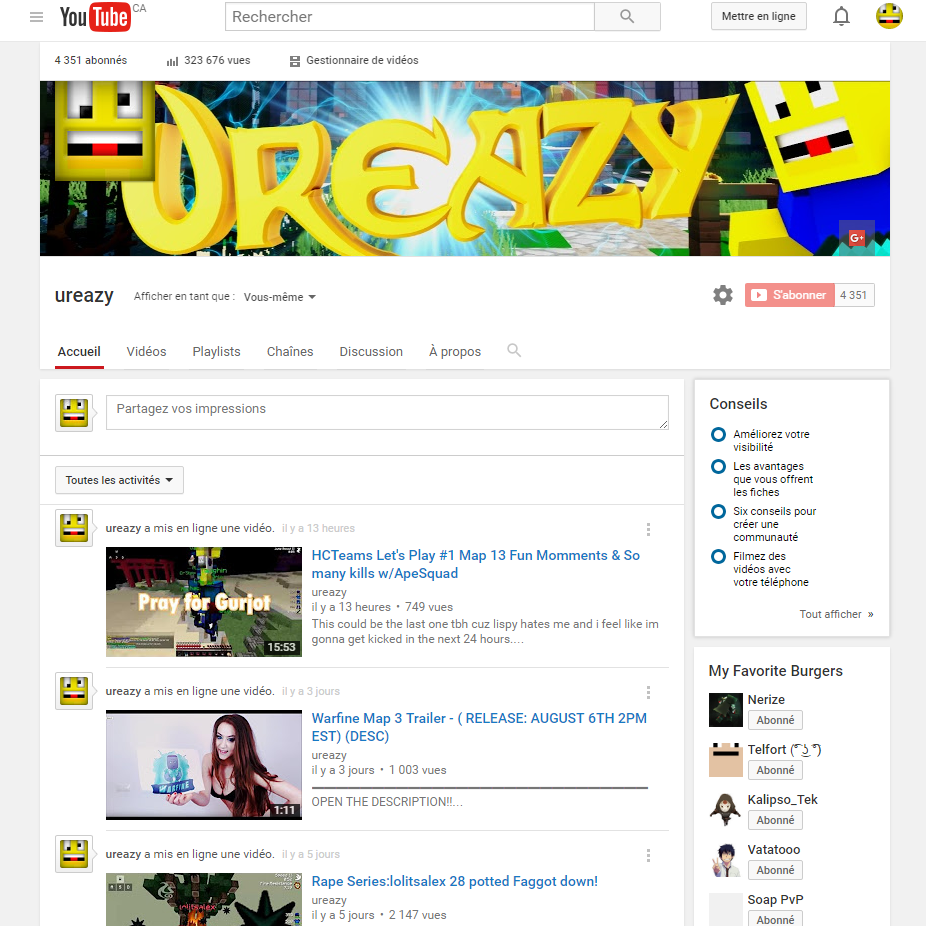Image resolution: width=926 pixels, height=926 pixels.
Task: Open Pray for Gurjot video thumbnail
Action: pyautogui.click(x=204, y=602)
